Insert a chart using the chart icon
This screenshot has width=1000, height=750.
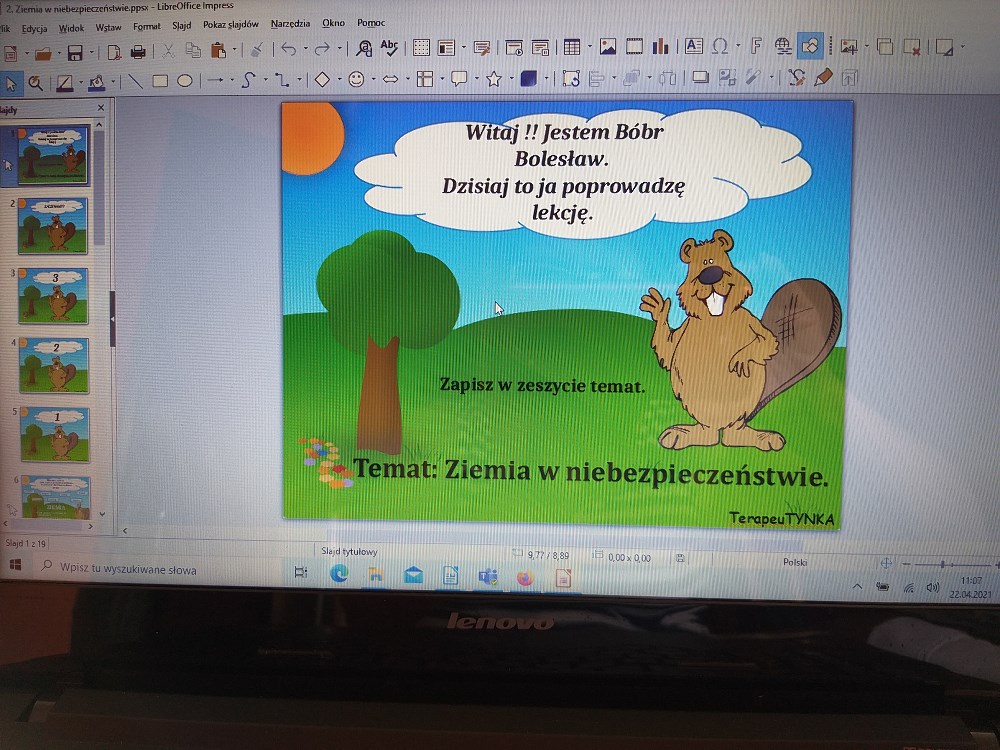point(660,46)
